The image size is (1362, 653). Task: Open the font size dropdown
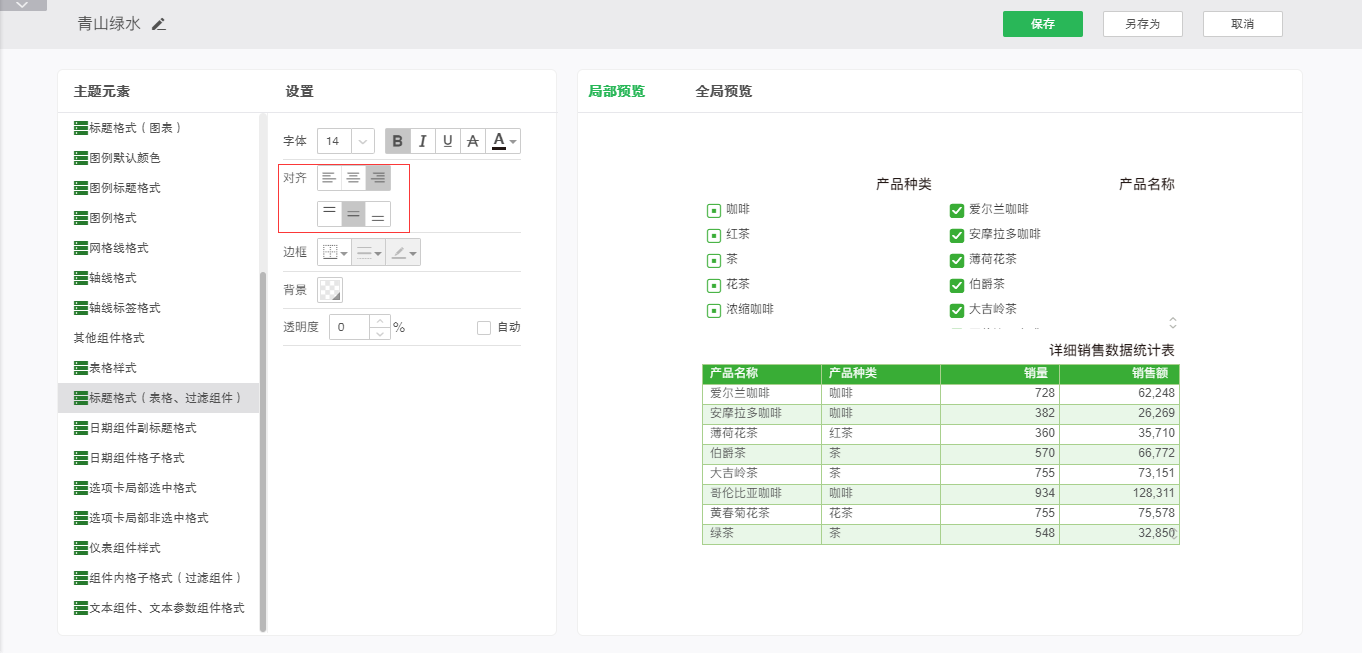click(362, 141)
